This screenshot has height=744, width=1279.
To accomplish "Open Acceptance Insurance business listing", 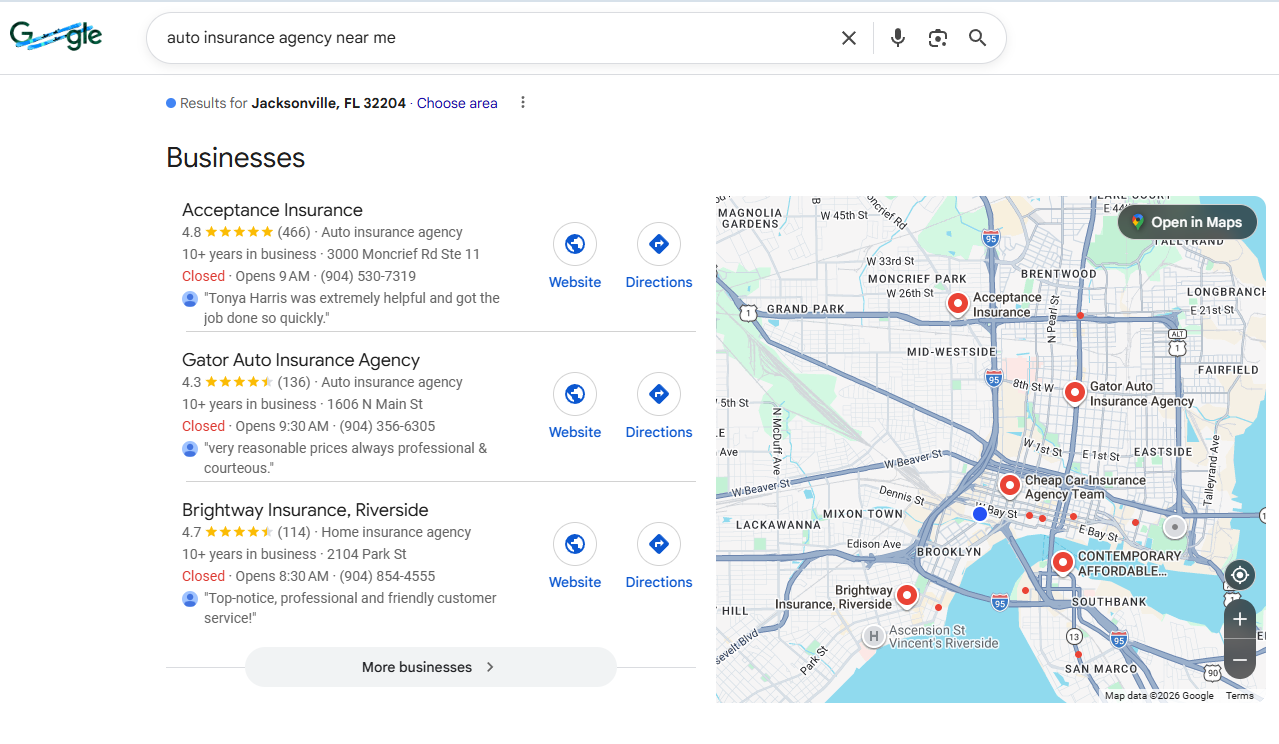I will [272, 210].
